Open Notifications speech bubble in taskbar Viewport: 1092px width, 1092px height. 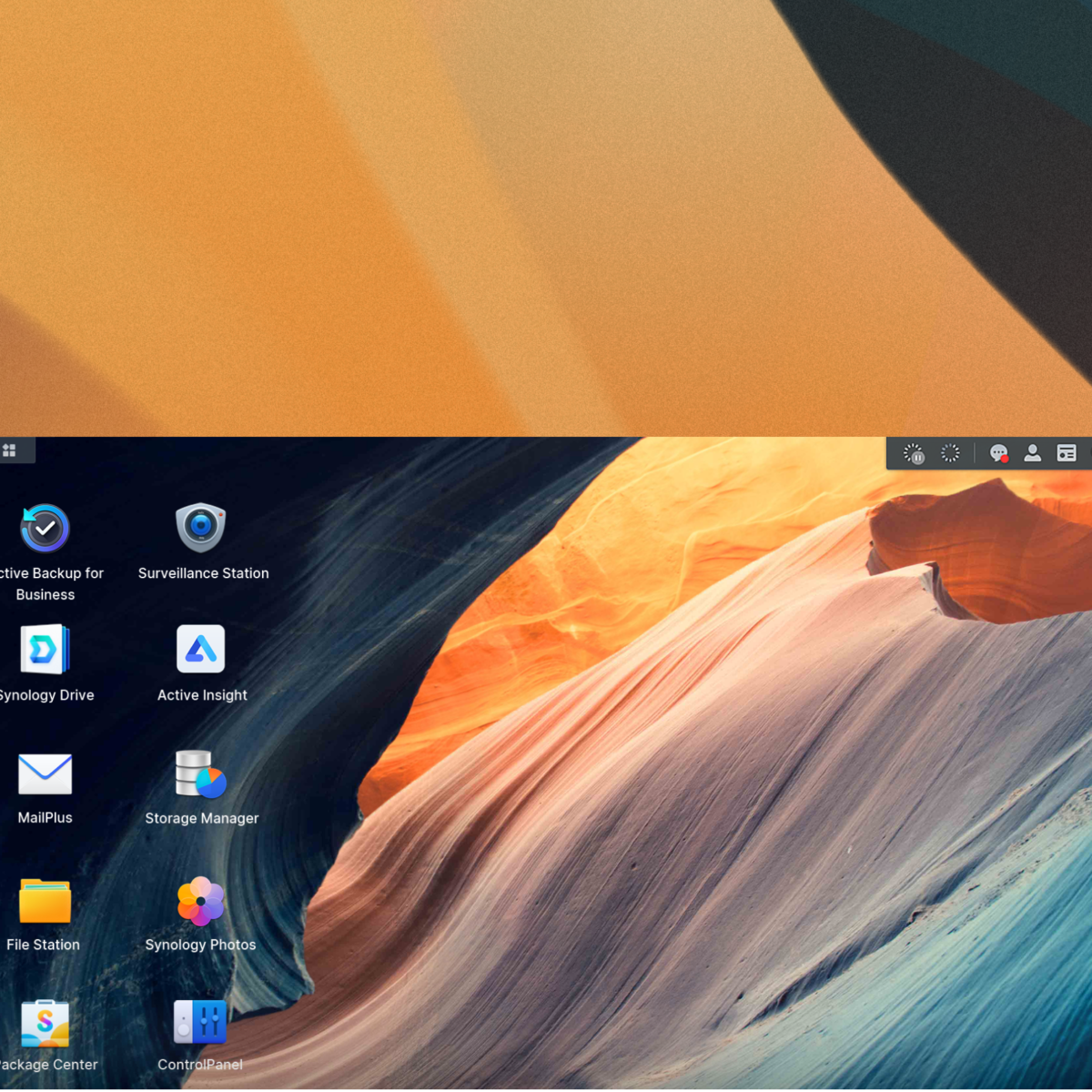pyautogui.click(x=999, y=453)
